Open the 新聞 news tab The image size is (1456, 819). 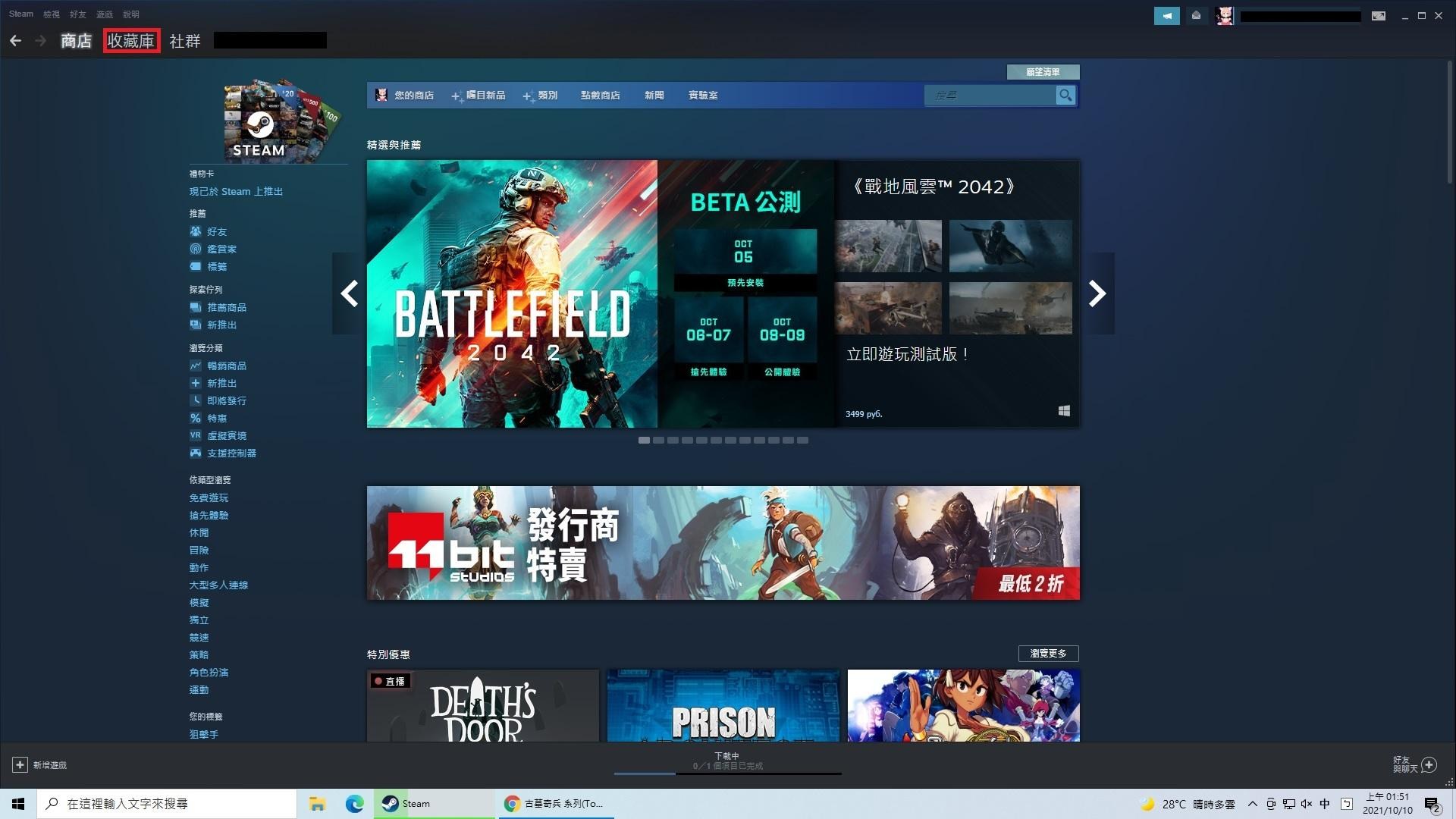tap(654, 96)
